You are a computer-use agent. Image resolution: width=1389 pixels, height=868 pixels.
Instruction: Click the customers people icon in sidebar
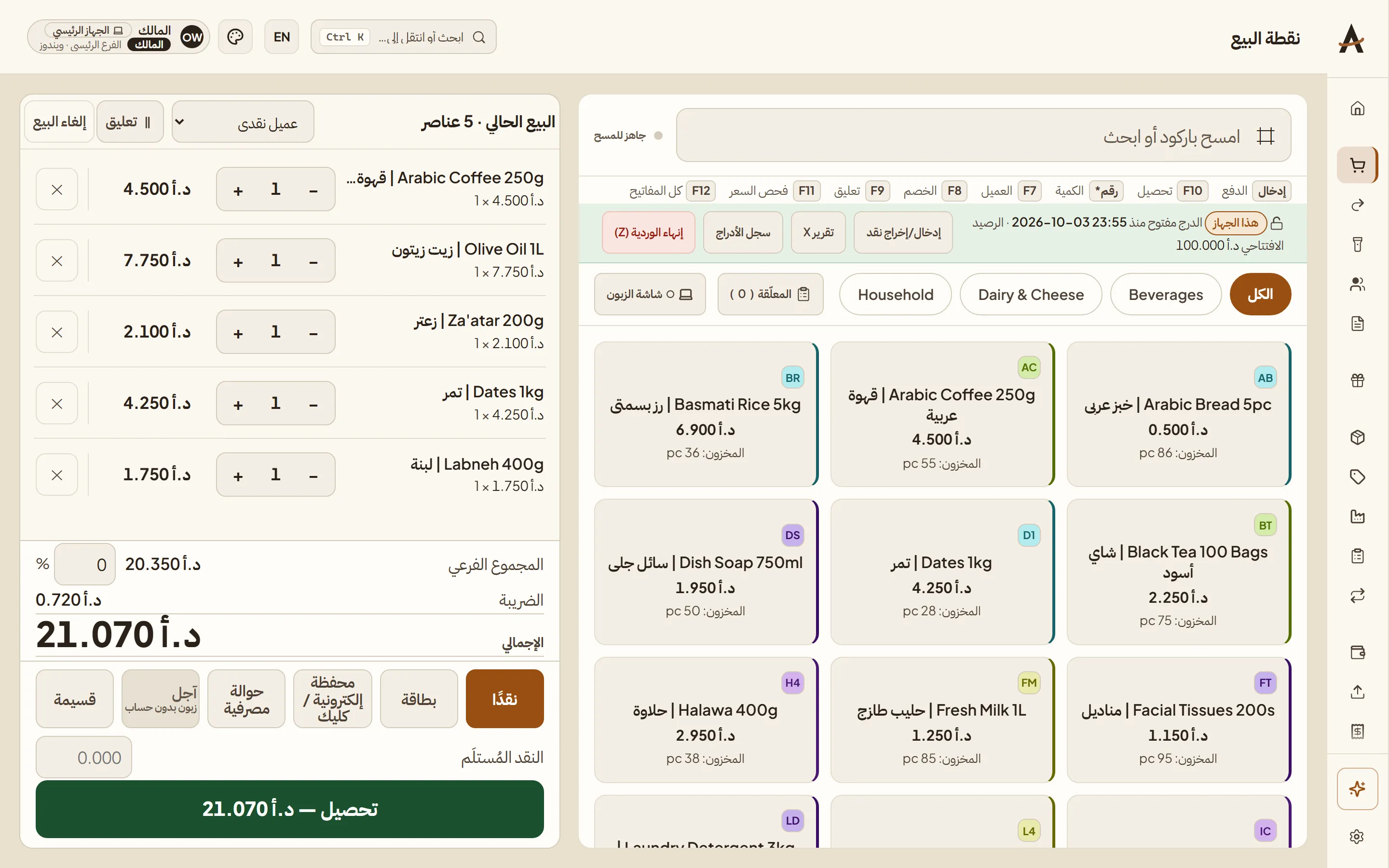(x=1357, y=284)
